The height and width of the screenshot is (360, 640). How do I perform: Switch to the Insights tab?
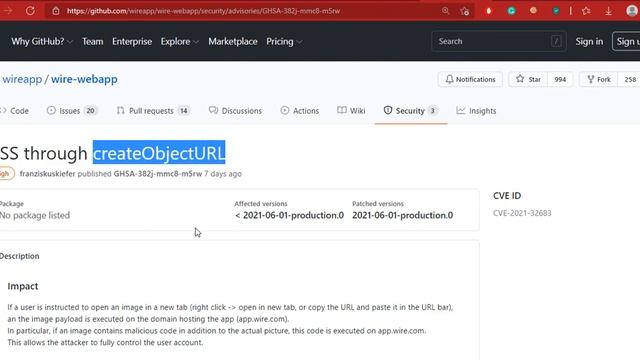coord(476,111)
